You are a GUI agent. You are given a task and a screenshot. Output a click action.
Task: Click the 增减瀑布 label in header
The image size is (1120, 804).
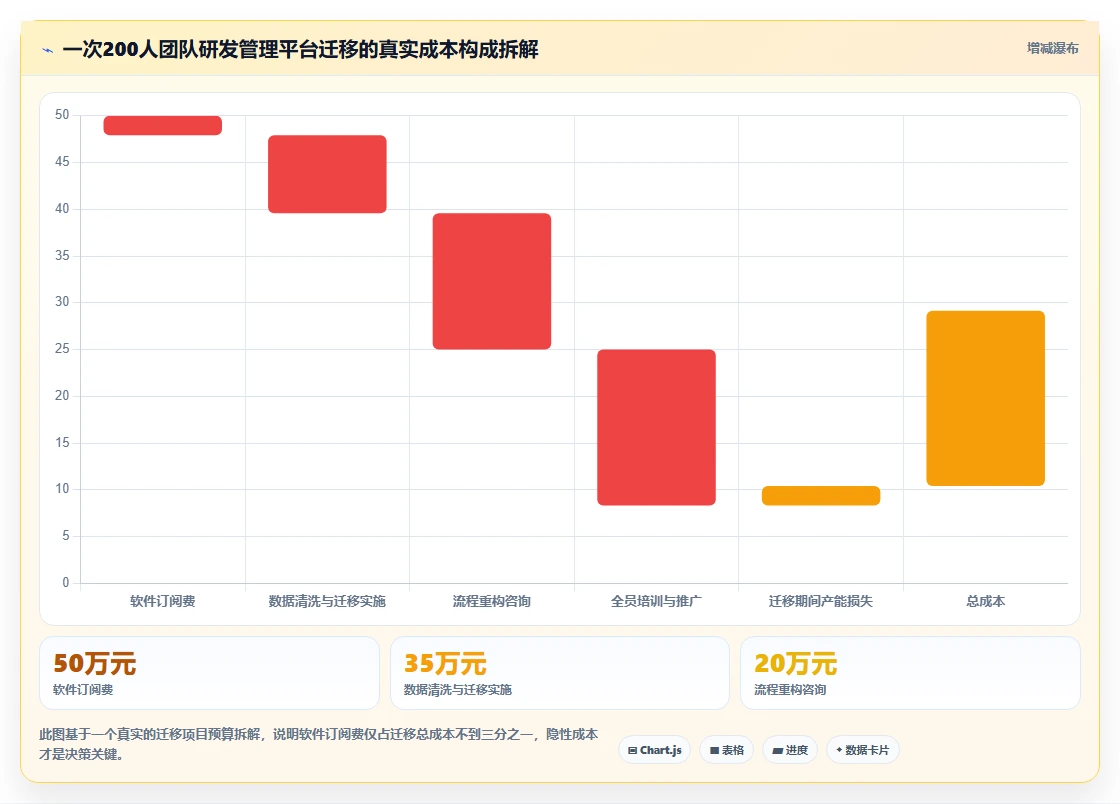[1052, 49]
